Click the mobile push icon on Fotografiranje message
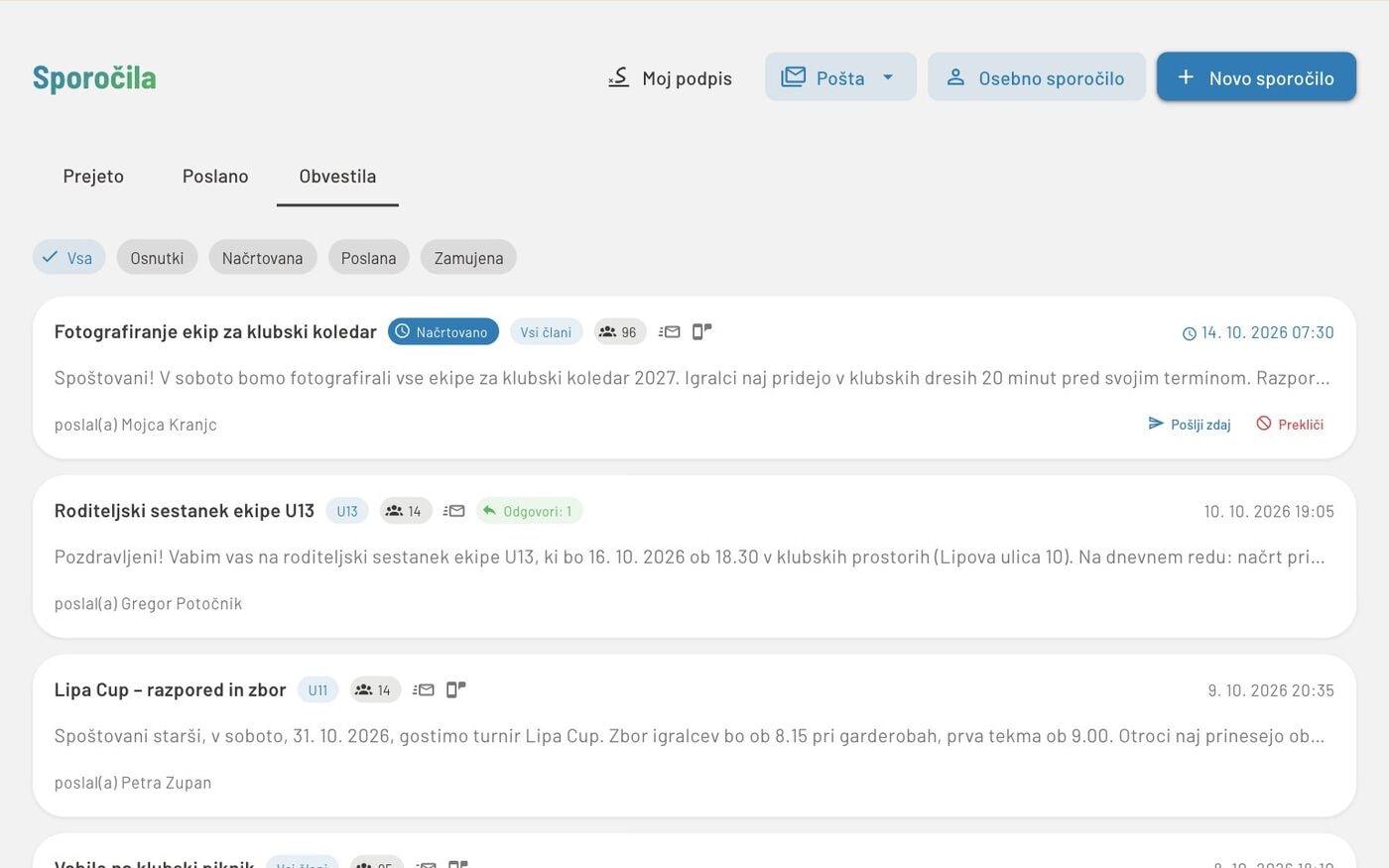The width and height of the screenshot is (1389, 868). point(701,331)
